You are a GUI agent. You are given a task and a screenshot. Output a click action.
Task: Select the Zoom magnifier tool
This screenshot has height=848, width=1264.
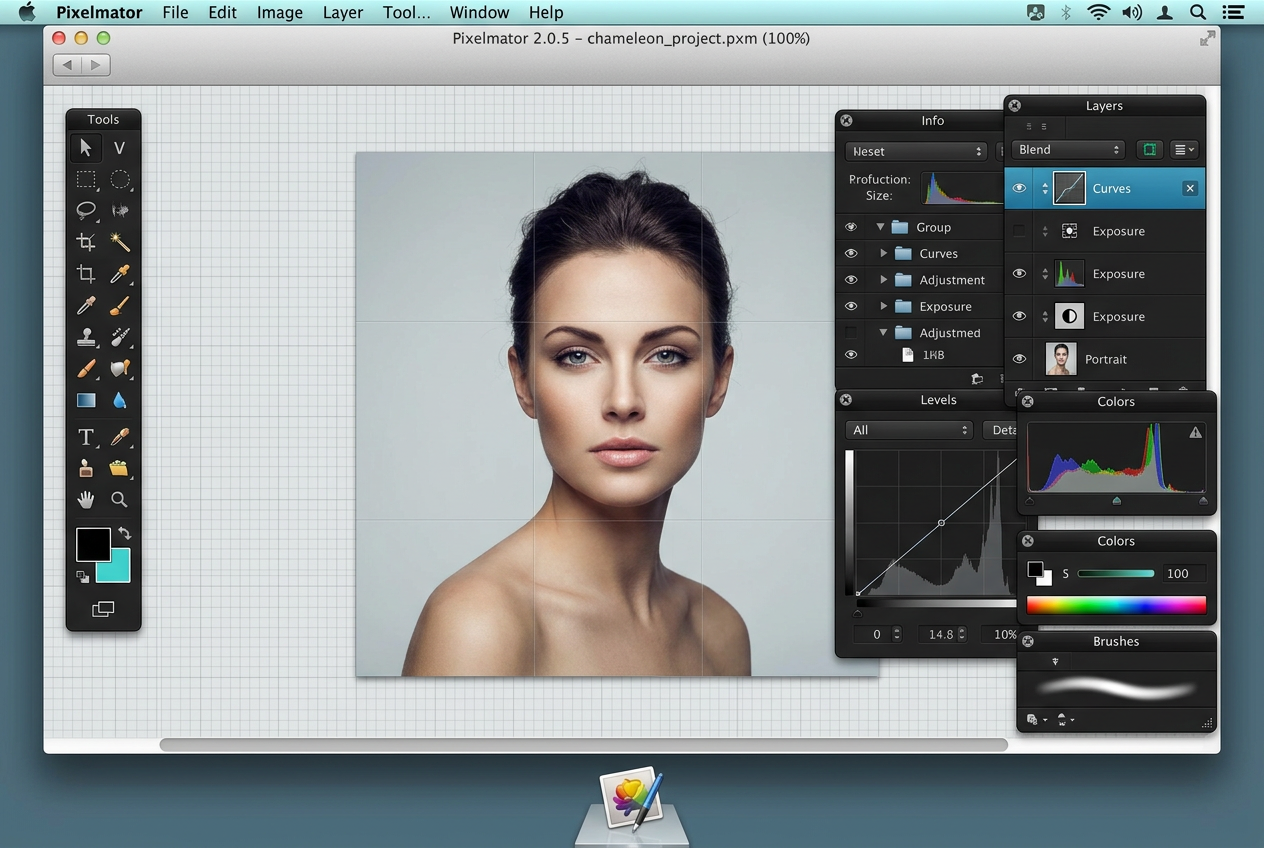coord(120,499)
